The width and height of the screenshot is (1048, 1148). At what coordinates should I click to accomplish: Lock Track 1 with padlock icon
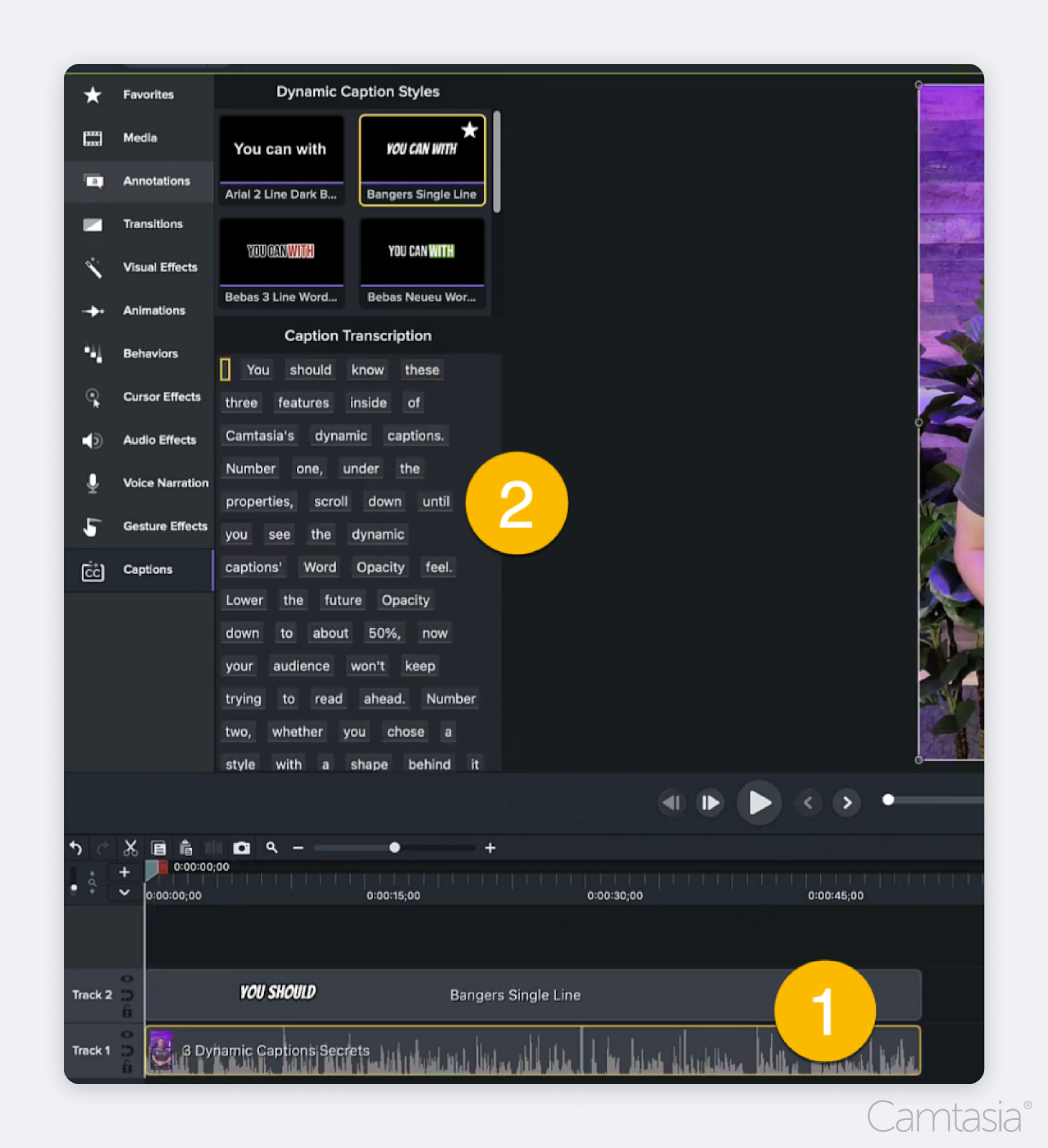click(x=127, y=1067)
